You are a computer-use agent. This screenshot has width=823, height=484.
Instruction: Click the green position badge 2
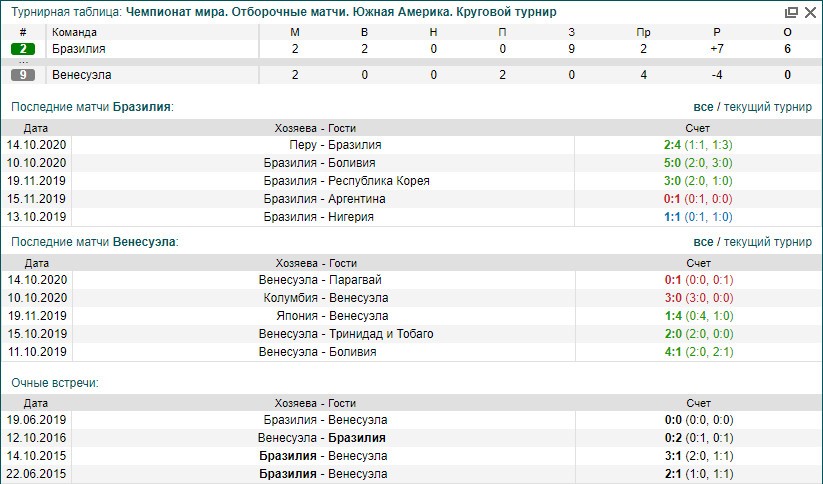[x=23, y=49]
